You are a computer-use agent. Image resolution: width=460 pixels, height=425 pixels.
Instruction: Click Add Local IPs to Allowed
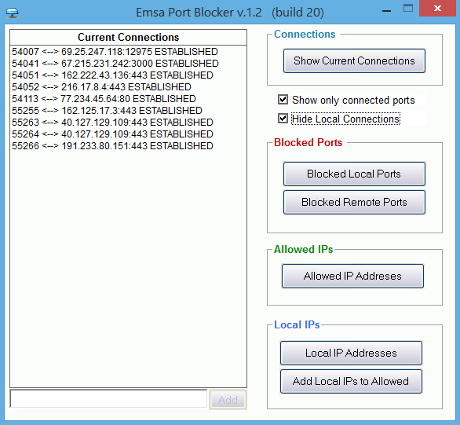tap(351, 381)
